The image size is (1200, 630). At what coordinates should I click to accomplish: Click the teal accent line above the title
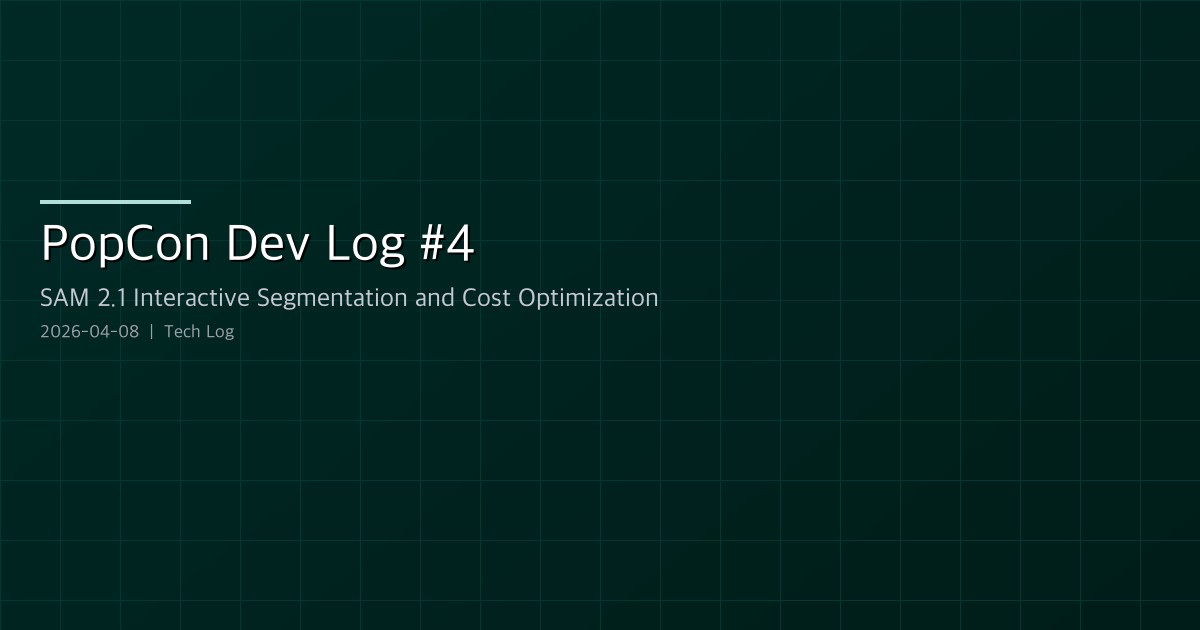click(115, 202)
